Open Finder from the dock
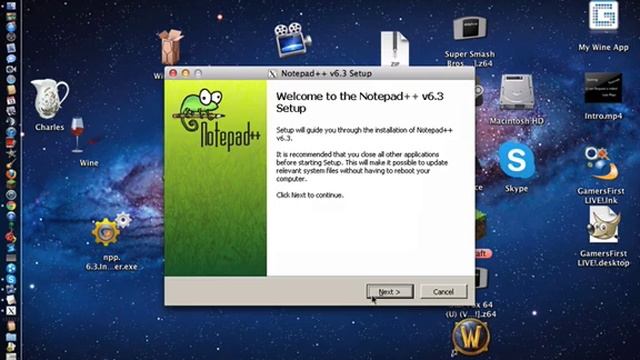640x360 pixels. coord(11,6)
